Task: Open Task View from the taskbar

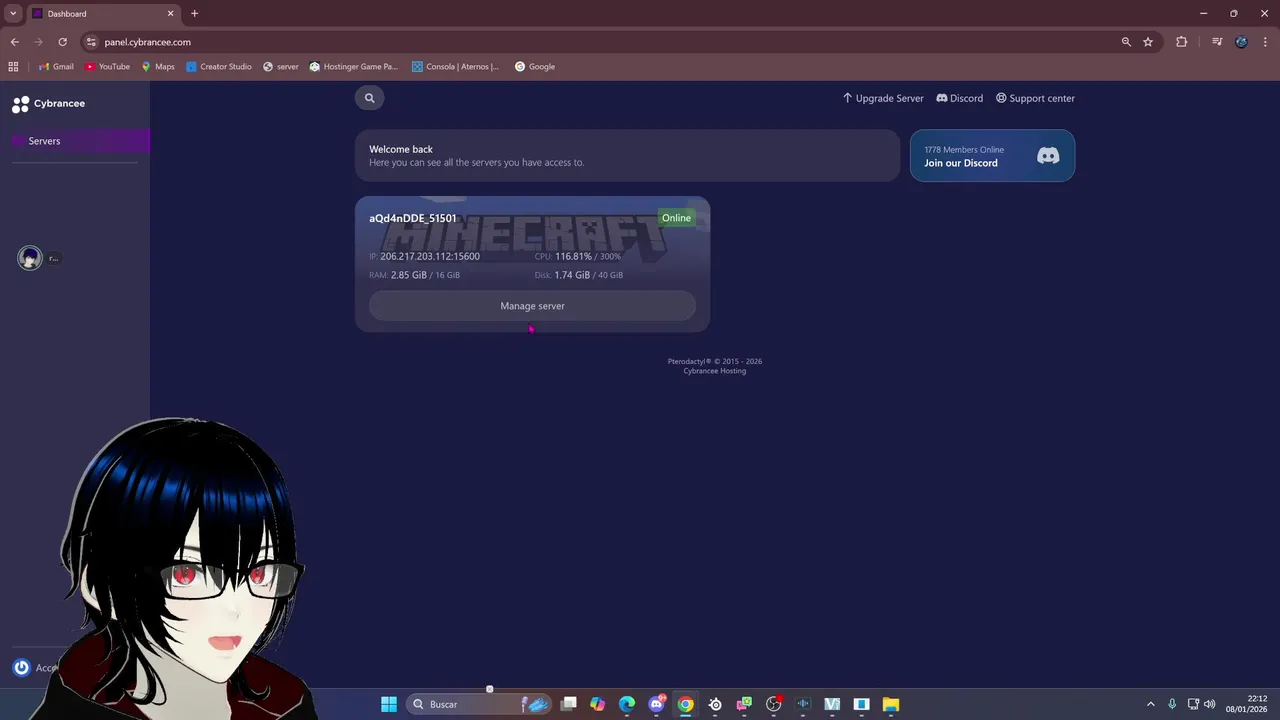Action: 569,704
